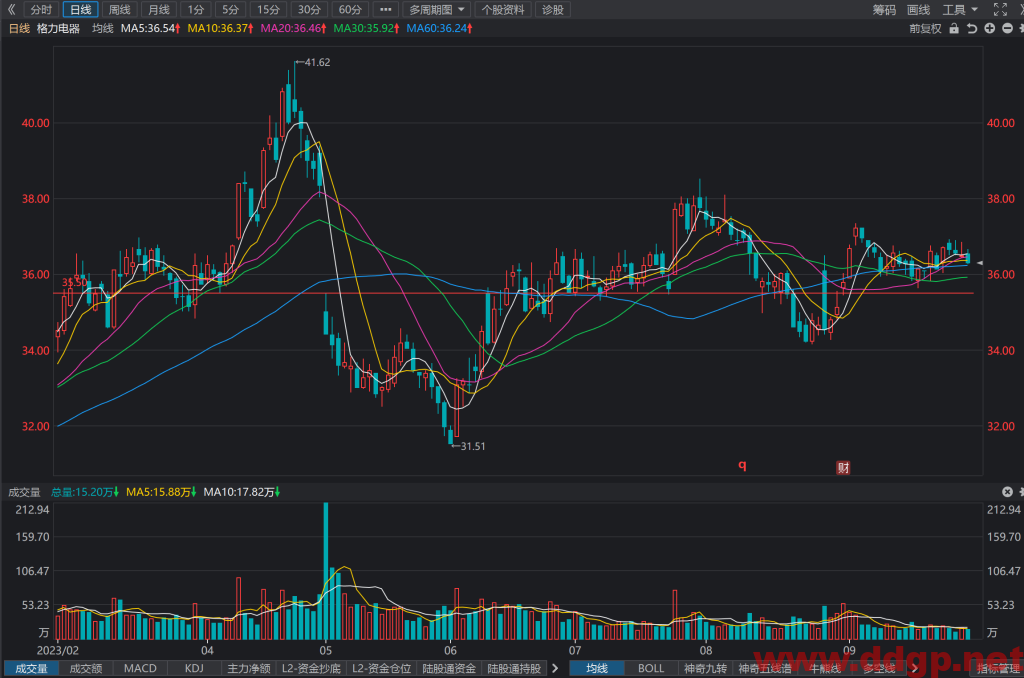Image resolution: width=1024 pixels, height=678 pixels.
Task: Click the current price arrow marker on the right axis
Action: coord(980,263)
